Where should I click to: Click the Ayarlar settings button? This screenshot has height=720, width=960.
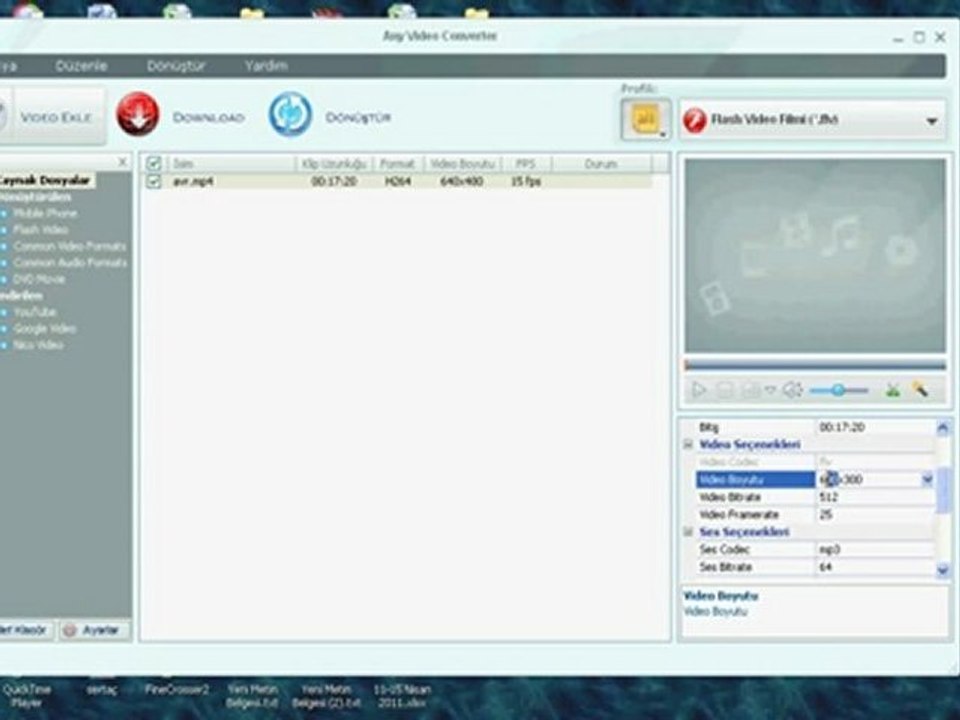coord(96,630)
